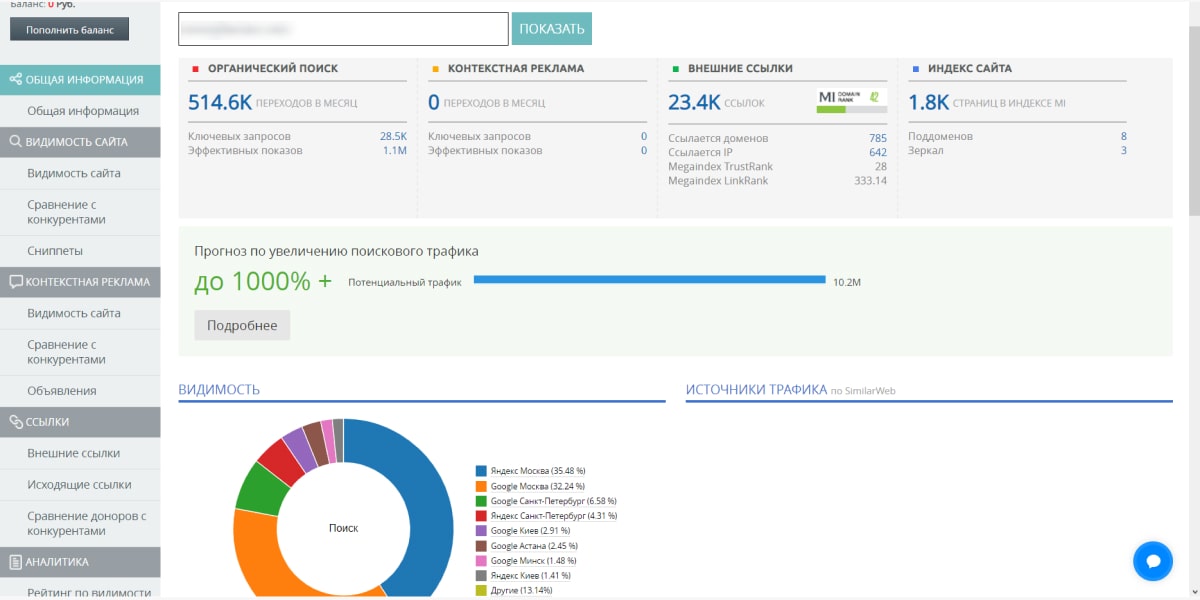
Task: Click the Пополнить баланс button
Action: pyautogui.click(x=70, y=29)
